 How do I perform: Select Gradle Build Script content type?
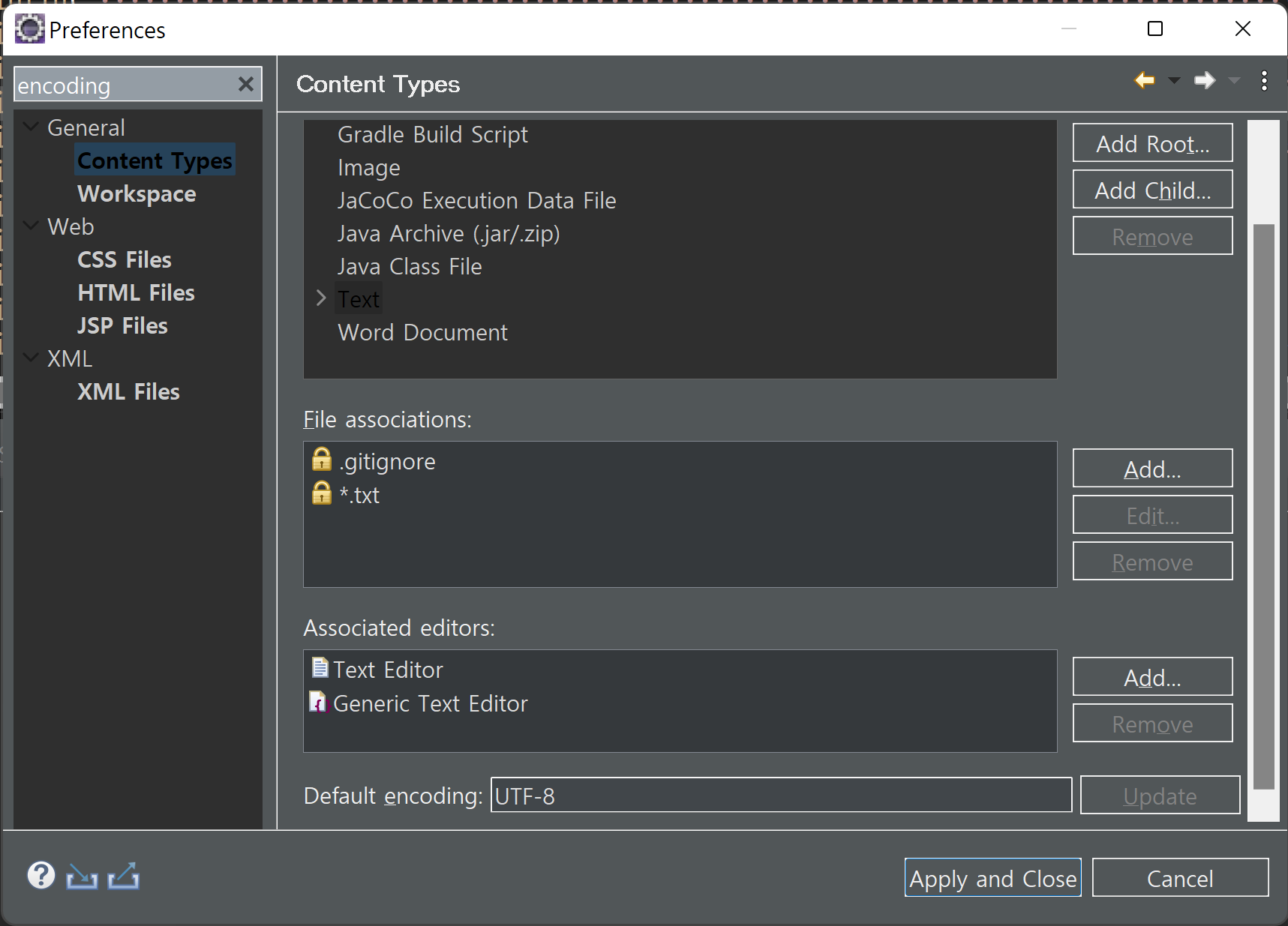[433, 134]
